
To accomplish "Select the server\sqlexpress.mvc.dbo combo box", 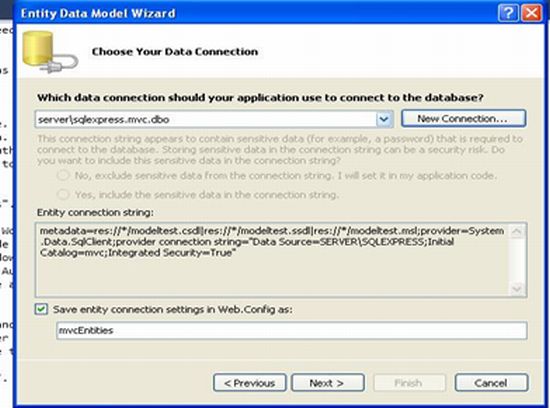I will click(x=214, y=119).
